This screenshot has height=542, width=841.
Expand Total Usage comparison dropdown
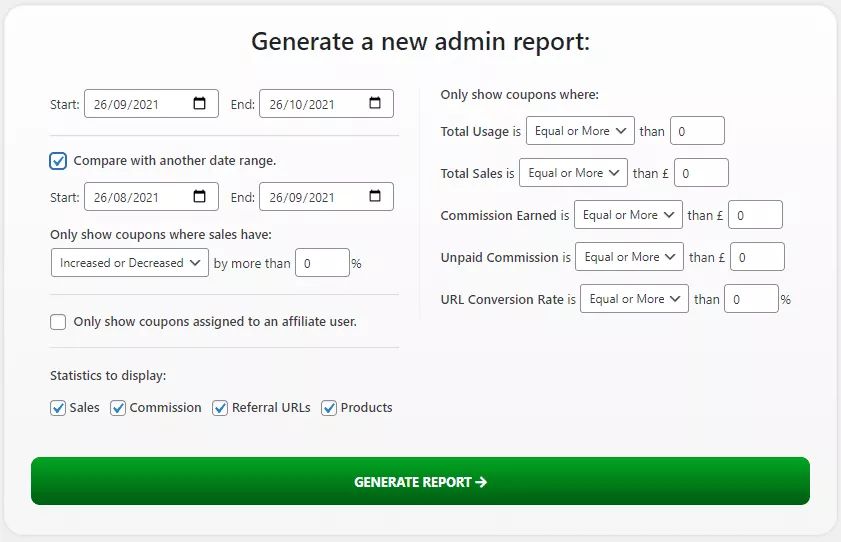pos(580,131)
